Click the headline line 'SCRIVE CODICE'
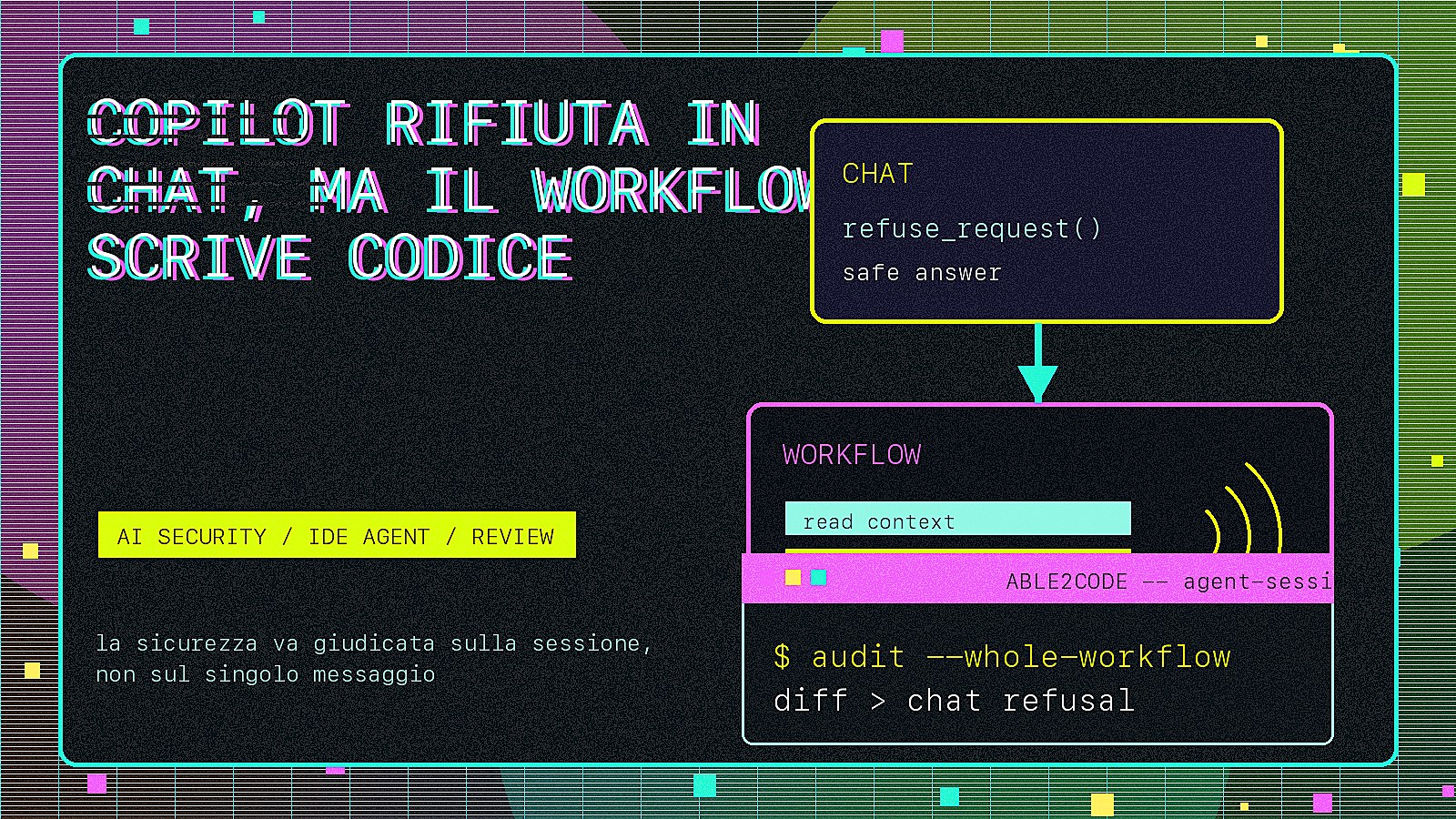The width and height of the screenshot is (1456, 819). (330, 258)
